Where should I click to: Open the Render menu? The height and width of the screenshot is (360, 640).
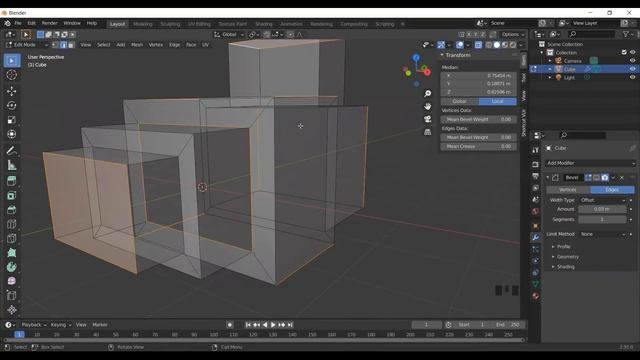point(49,23)
